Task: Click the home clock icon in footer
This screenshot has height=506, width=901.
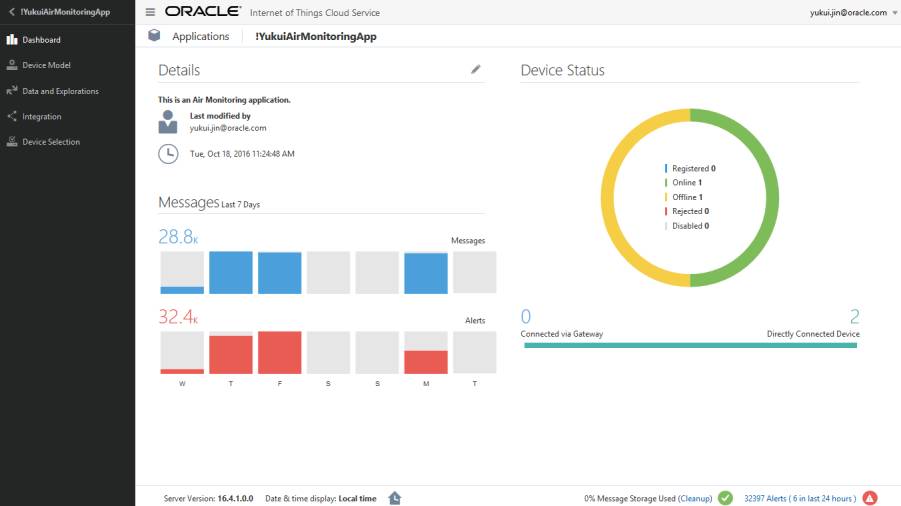Action: pyautogui.click(x=395, y=498)
